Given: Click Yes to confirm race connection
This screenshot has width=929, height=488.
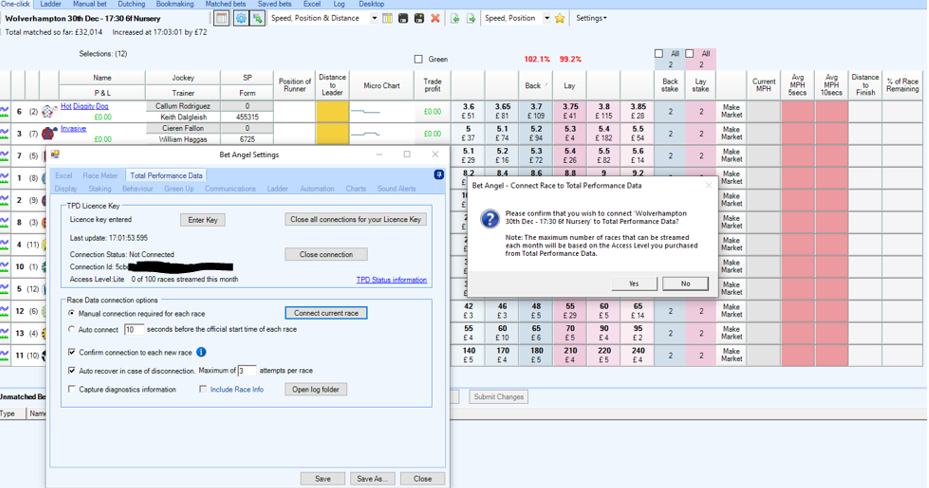Looking at the screenshot, I should (635, 283).
